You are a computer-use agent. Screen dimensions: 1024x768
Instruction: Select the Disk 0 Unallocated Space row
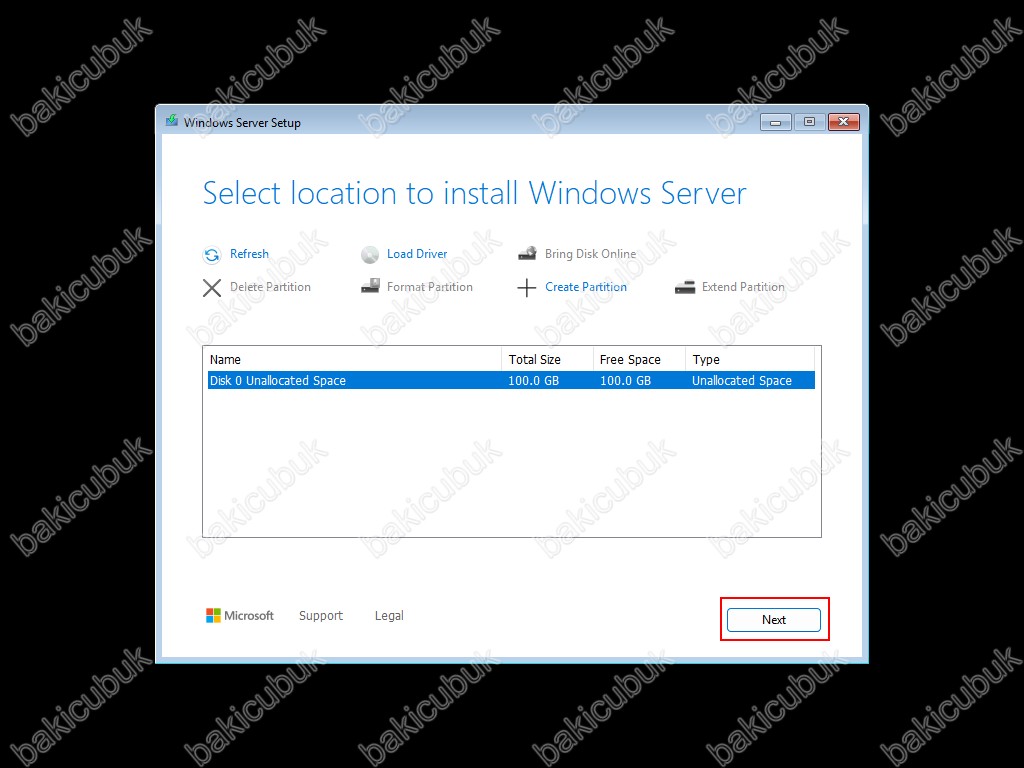tap(511, 380)
